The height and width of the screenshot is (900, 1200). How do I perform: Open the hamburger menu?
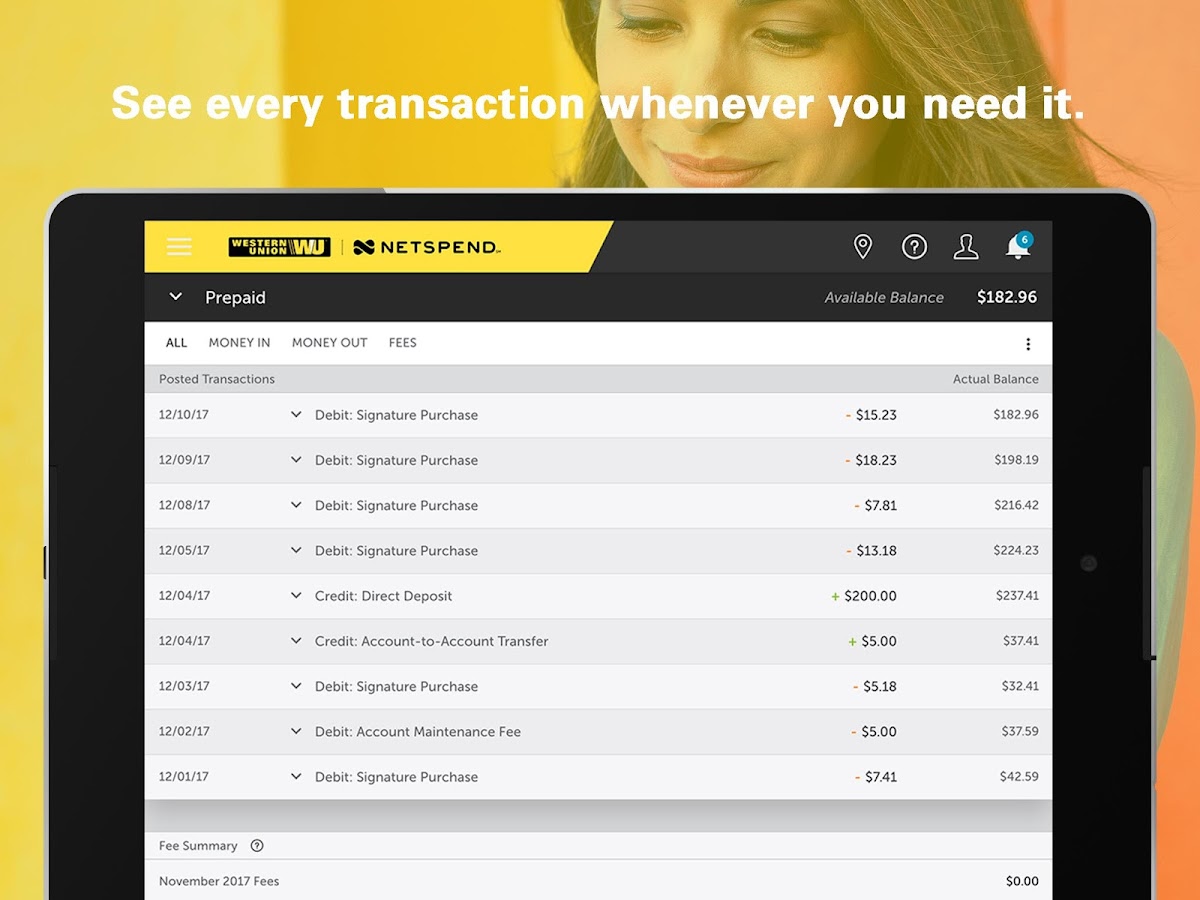(x=179, y=247)
